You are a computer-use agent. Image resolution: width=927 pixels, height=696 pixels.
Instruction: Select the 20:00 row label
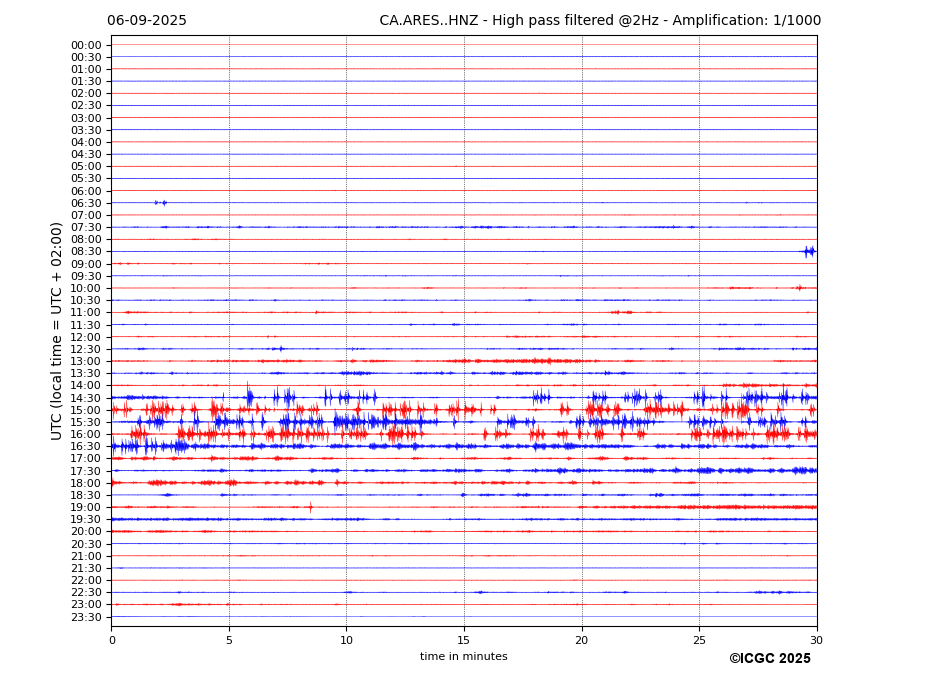[86, 532]
